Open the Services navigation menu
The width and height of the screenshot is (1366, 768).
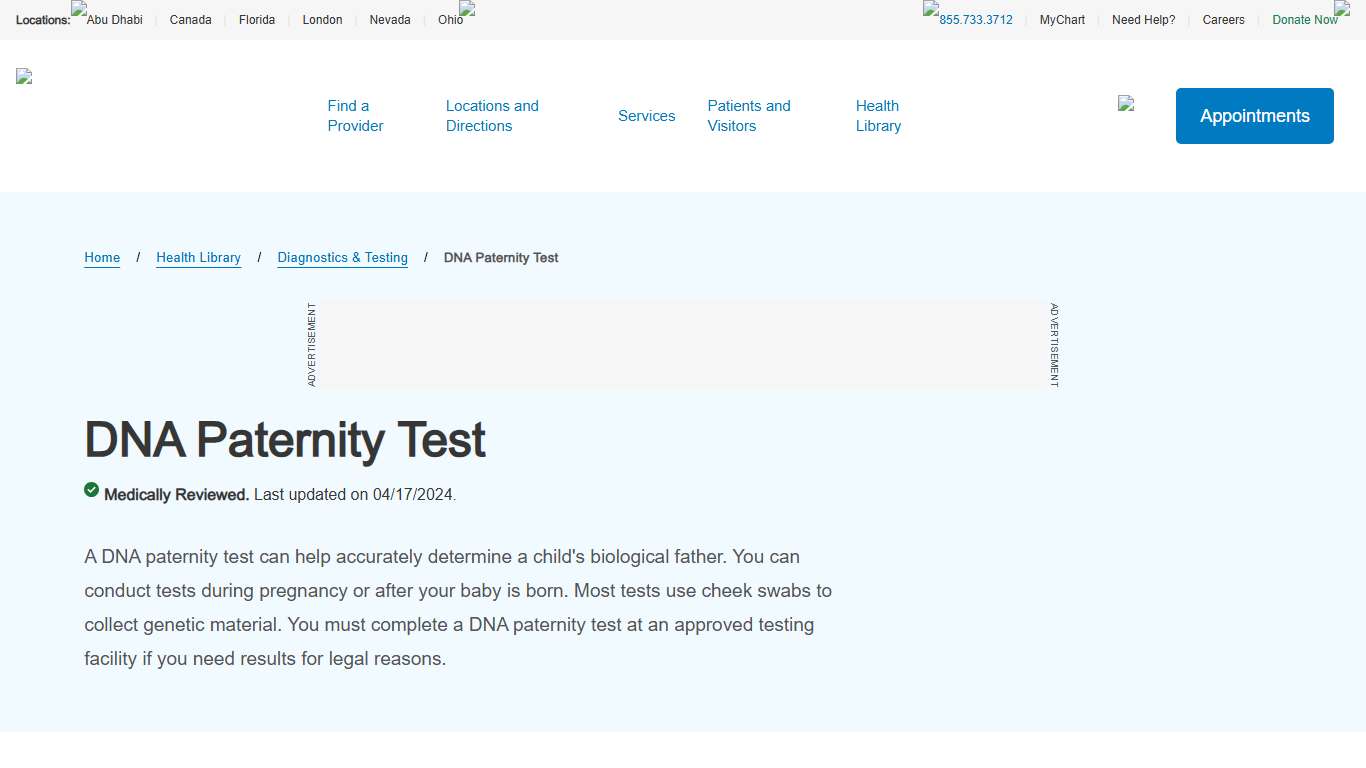coord(646,116)
